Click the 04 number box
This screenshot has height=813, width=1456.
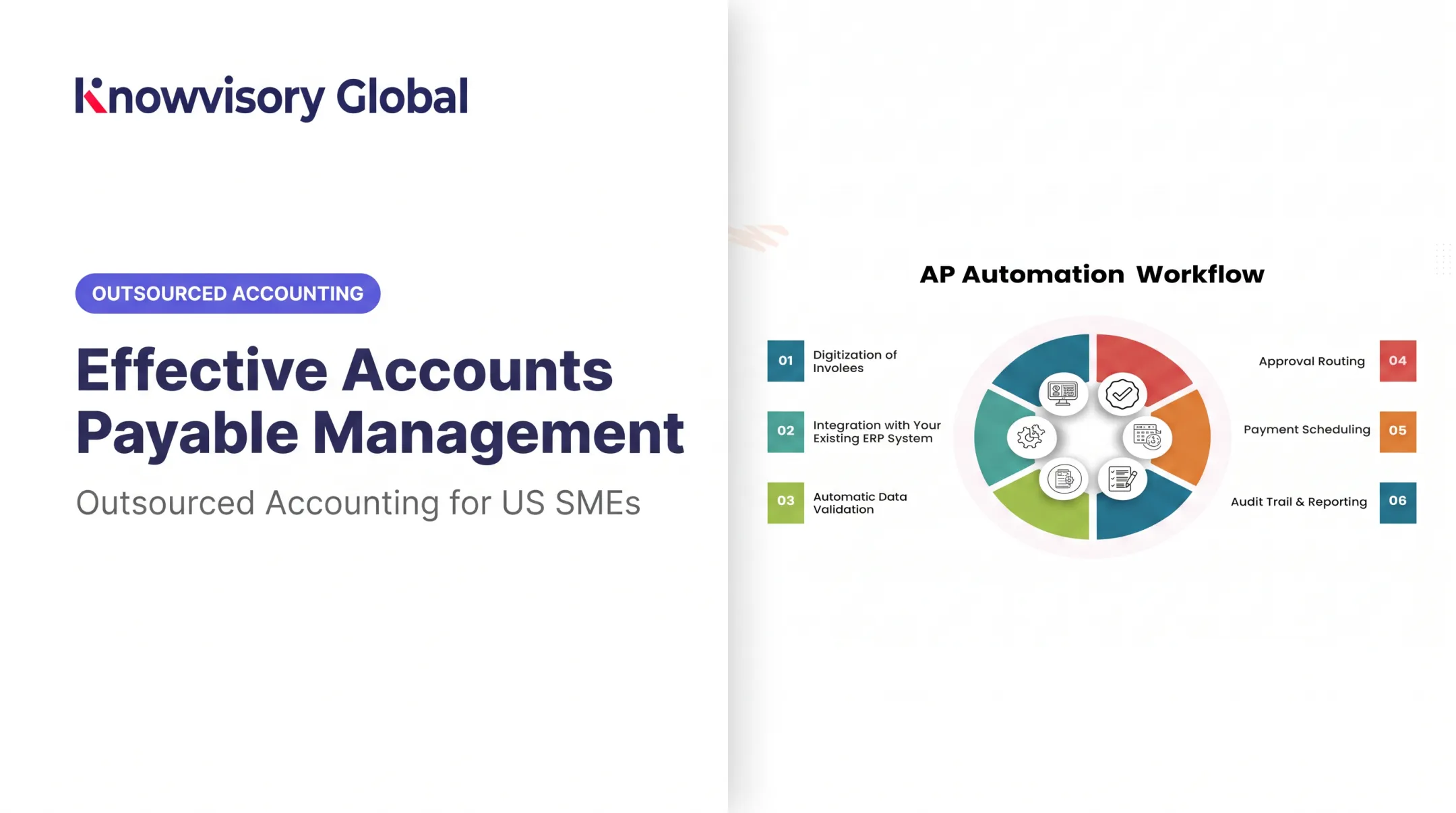(1398, 361)
